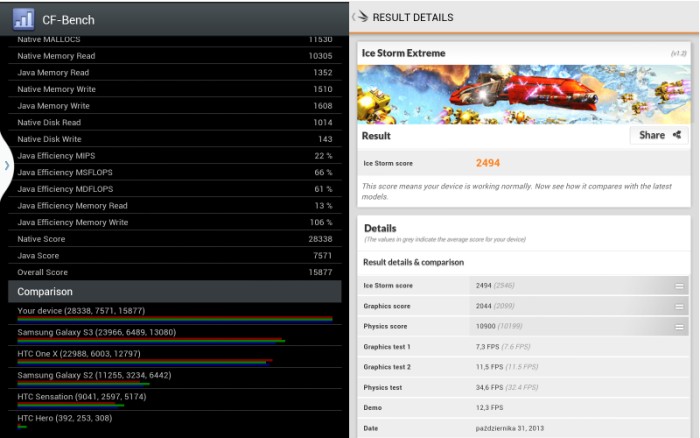Click the orange 2494 Ice Storm score
Image resolution: width=700 pixels, height=438 pixels.
pyautogui.click(x=487, y=163)
